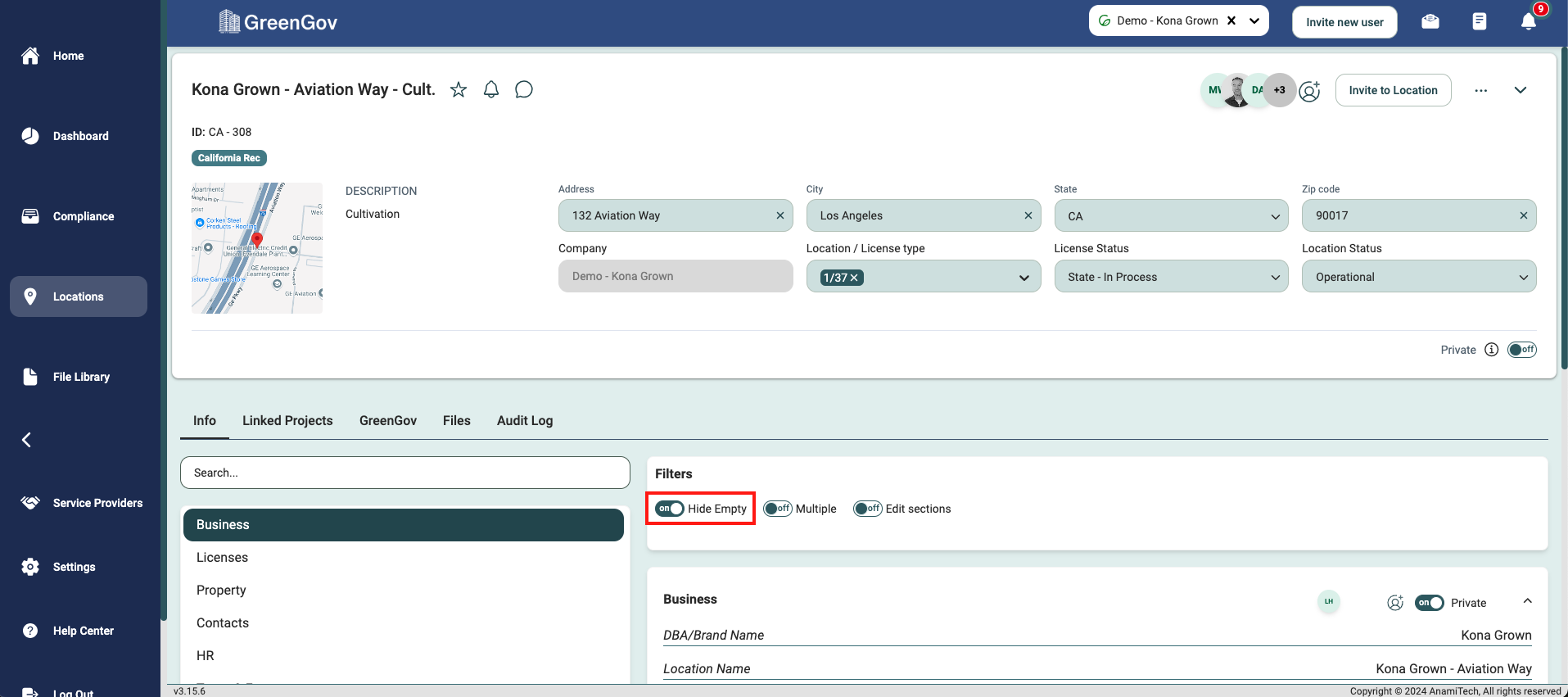Clear the Zip code field
Screen dimensions: 1568x697
click(x=1524, y=215)
